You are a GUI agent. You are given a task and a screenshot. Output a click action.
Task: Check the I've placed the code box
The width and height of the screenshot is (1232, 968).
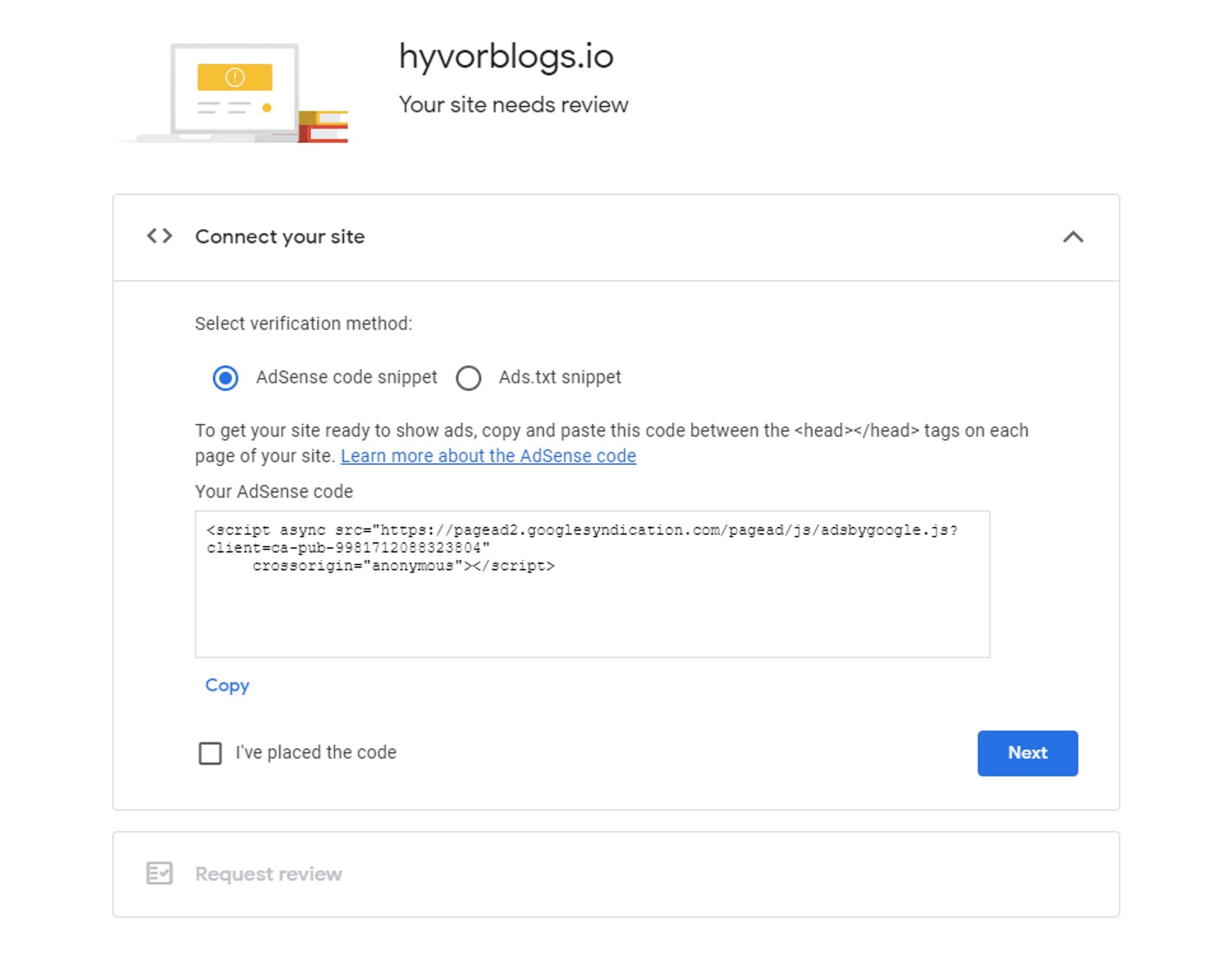(x=210, y=752)
